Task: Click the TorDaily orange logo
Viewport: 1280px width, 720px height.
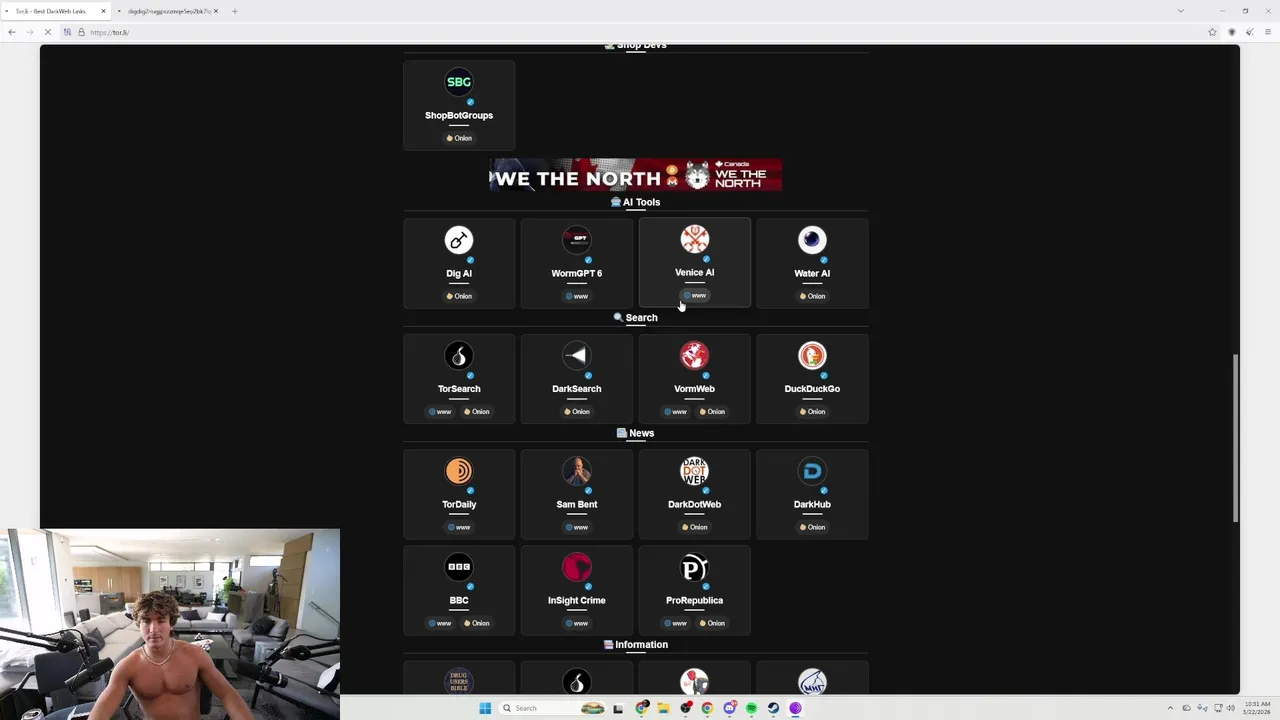Action: click(459, 471)
